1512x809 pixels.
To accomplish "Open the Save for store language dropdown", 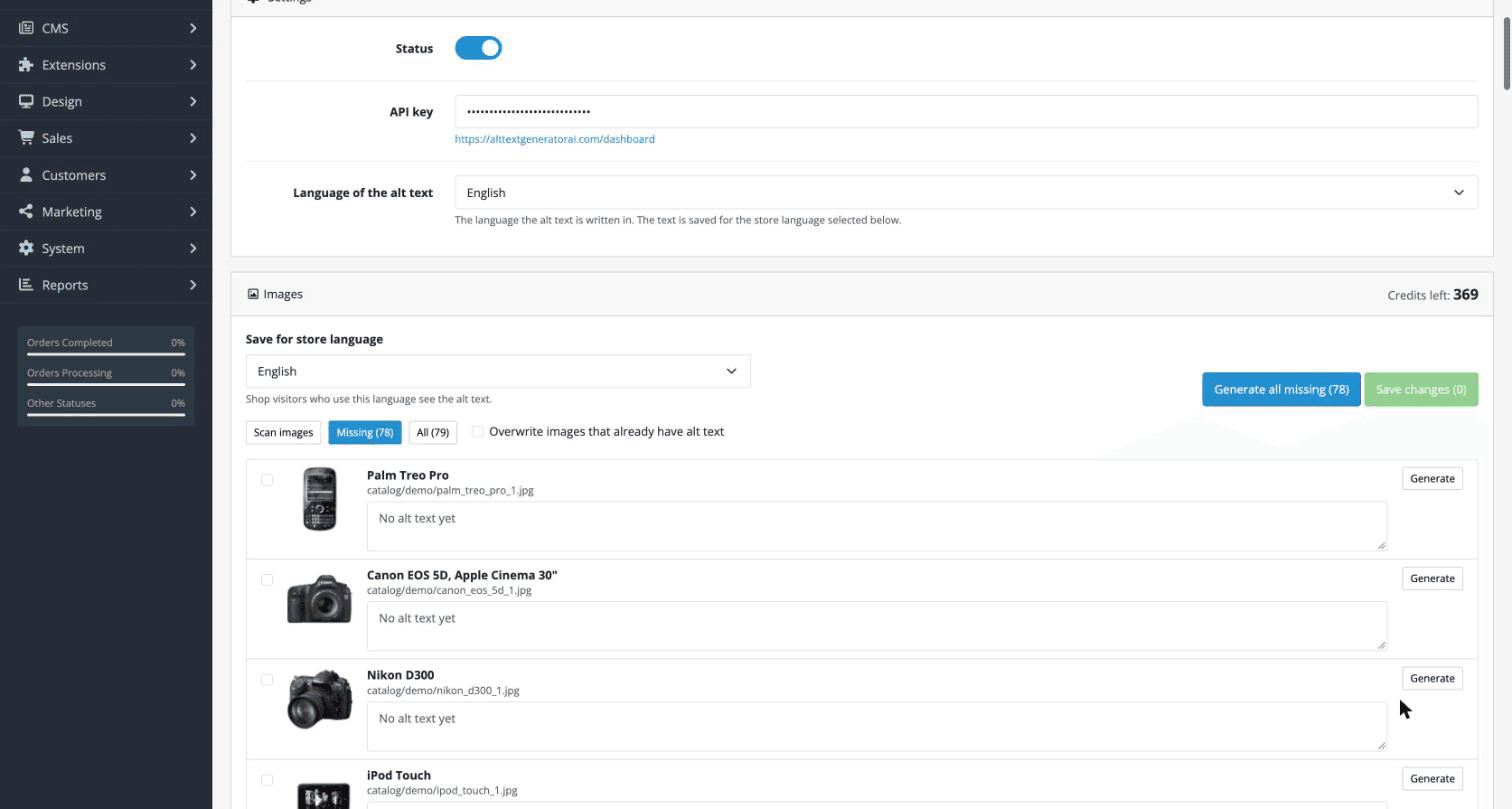I will click(498, 371).
